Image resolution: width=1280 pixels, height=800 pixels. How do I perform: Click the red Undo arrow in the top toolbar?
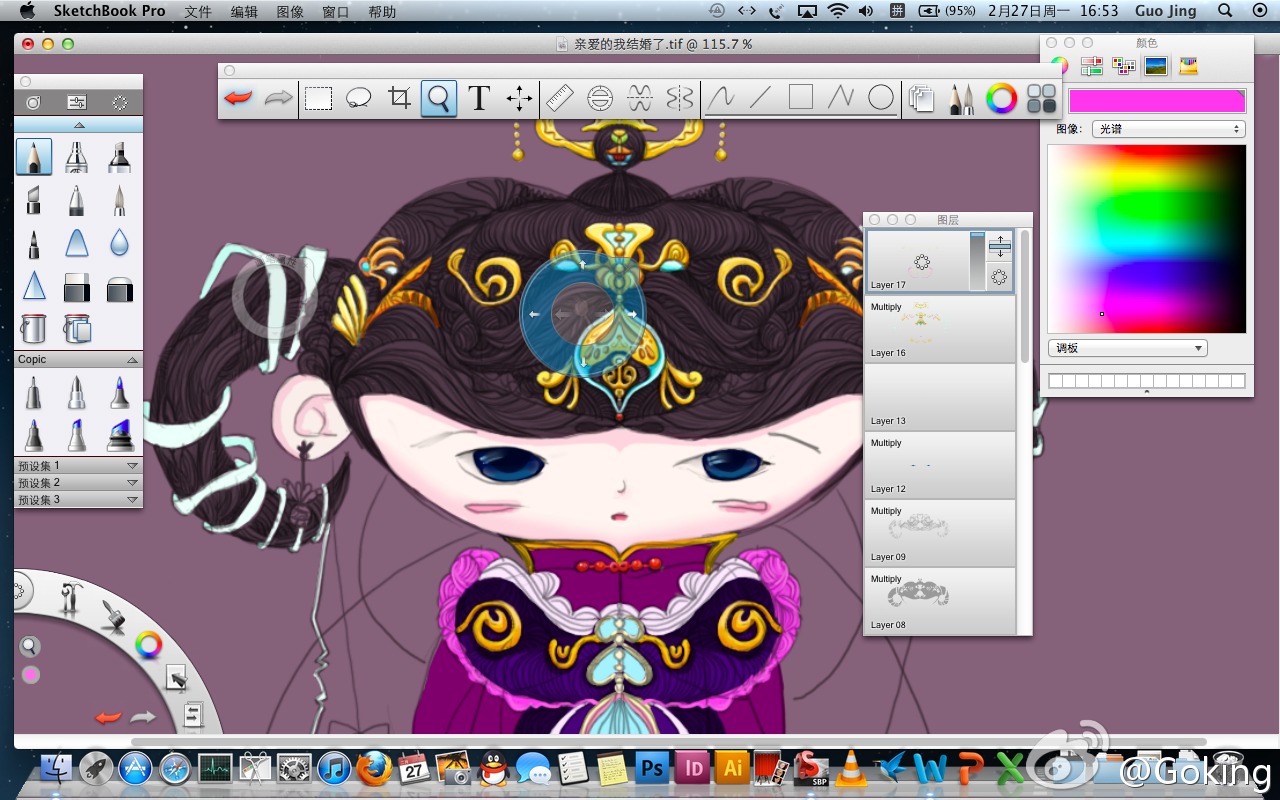pos(238,98)
